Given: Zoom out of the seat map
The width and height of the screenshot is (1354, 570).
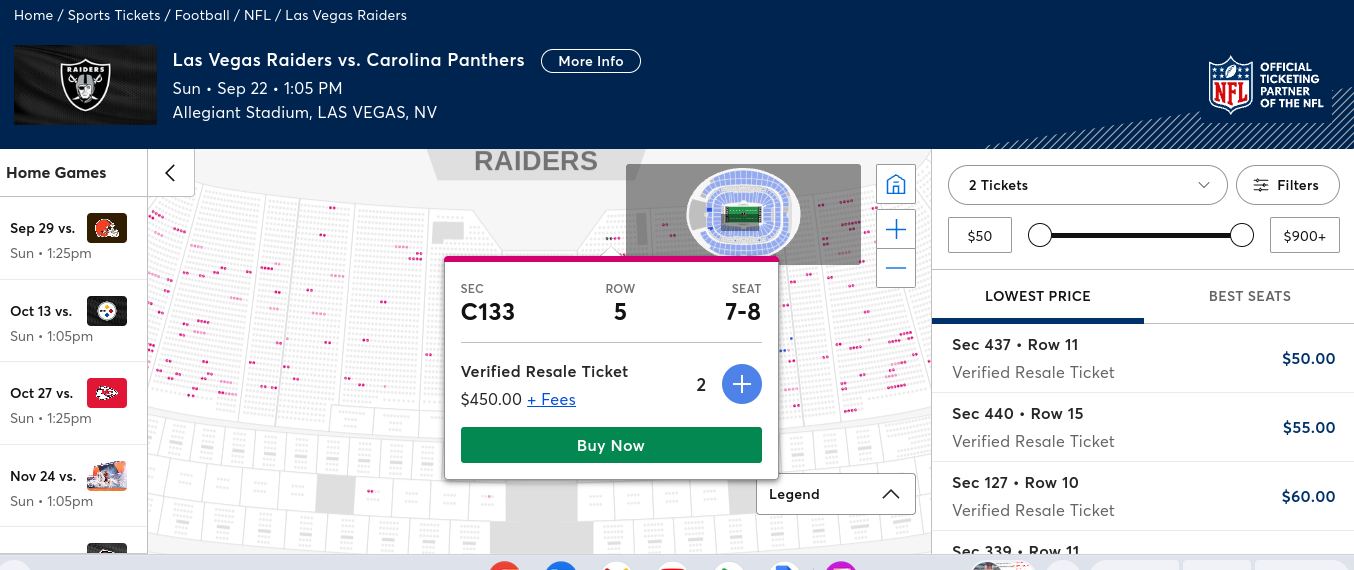Looking at the screenshot, I should tap(896, 268).
